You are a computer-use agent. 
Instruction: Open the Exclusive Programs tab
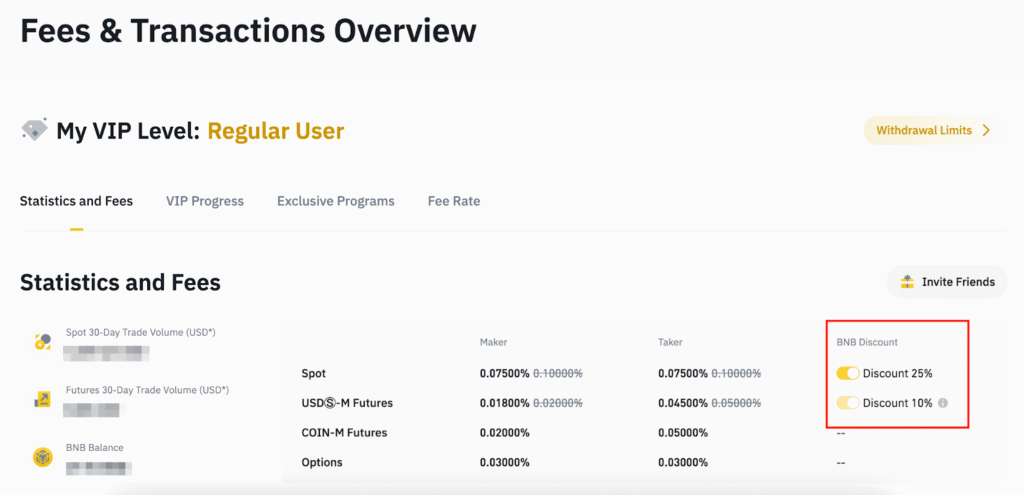pyautogui.click(x=336, y=201)
